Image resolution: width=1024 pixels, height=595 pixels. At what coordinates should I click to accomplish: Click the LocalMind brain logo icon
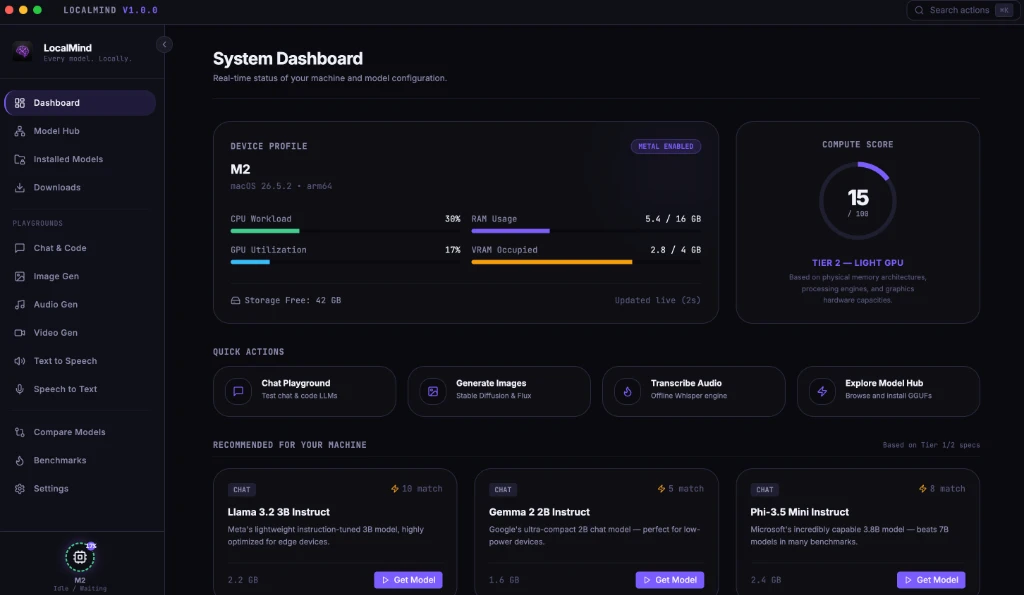(x=22, y=51)
